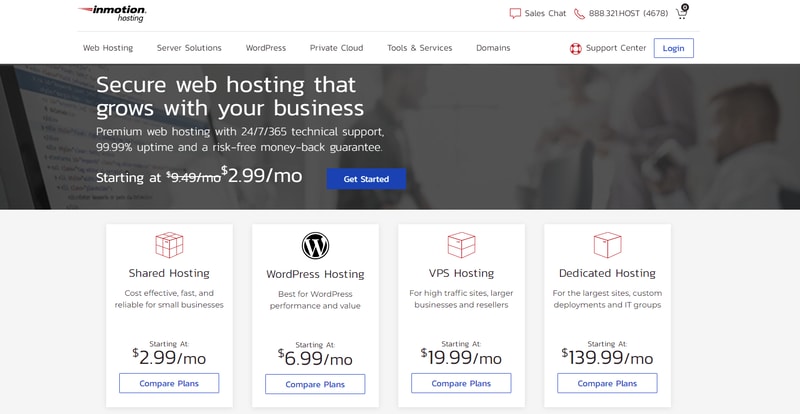Click the Support Center lifebuoy icon
Viewport: 800px width, 414px height.
[576, 48]
